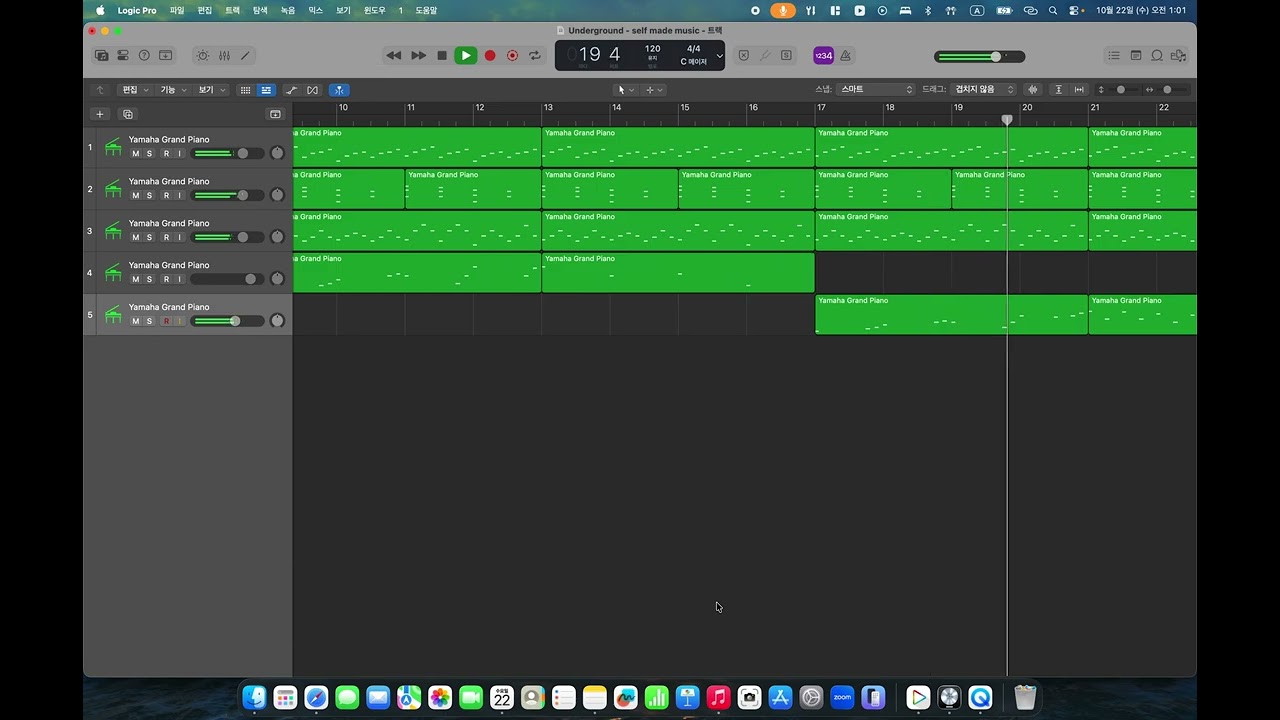The height and width of the screenshot is (720, 1280).
Task: Open the 윈도우 menu
Action: pos(375,10)
